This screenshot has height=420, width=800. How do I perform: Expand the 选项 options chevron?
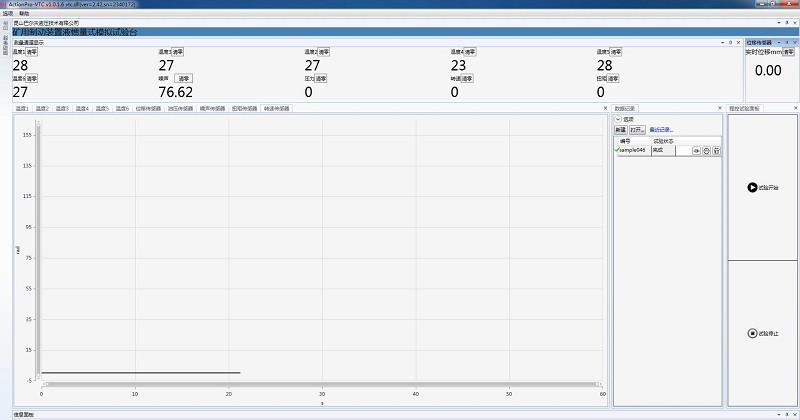coord(618,119)
